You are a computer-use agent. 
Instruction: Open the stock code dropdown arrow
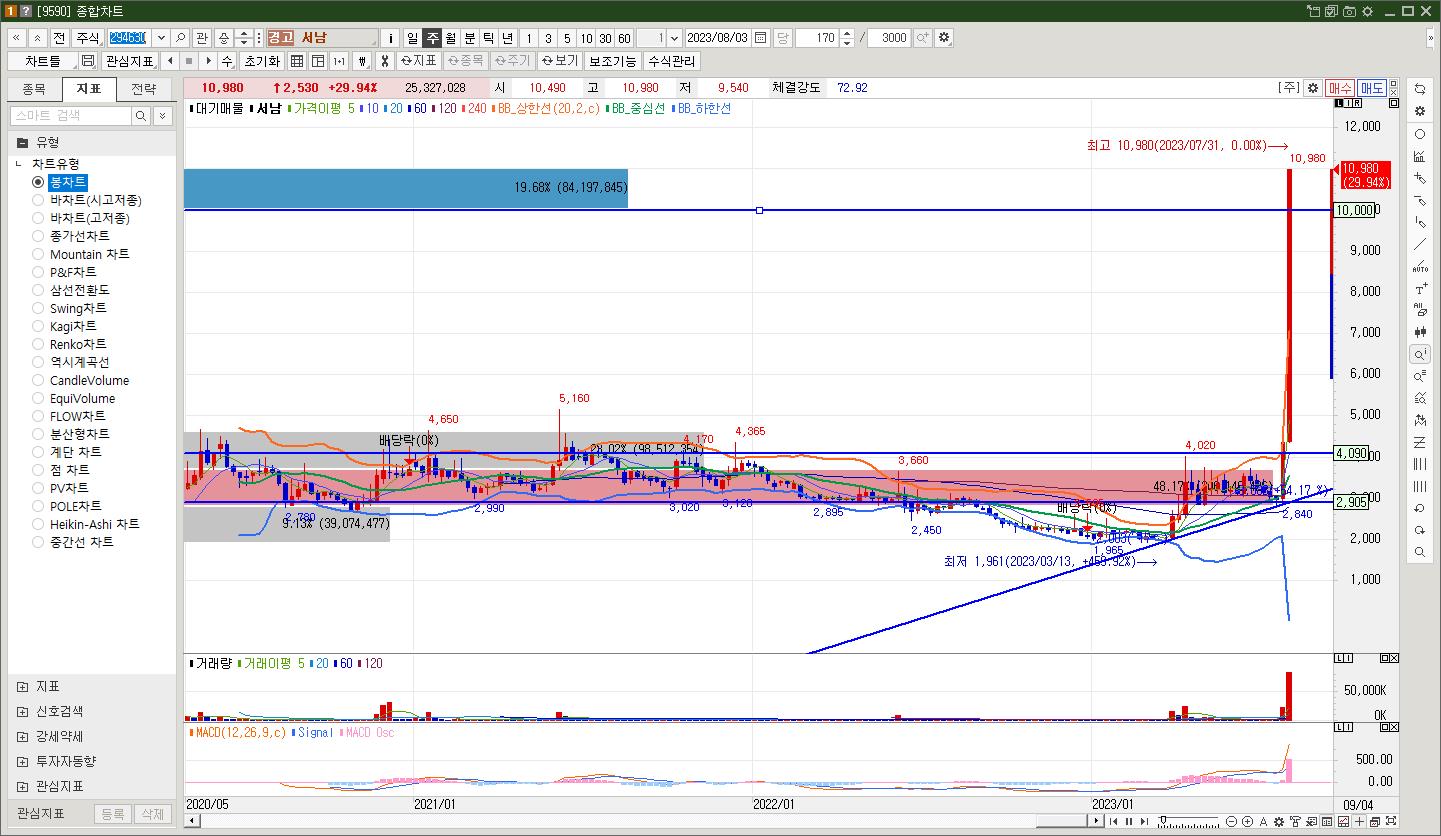pyautogui.click(x=161, y=38)
